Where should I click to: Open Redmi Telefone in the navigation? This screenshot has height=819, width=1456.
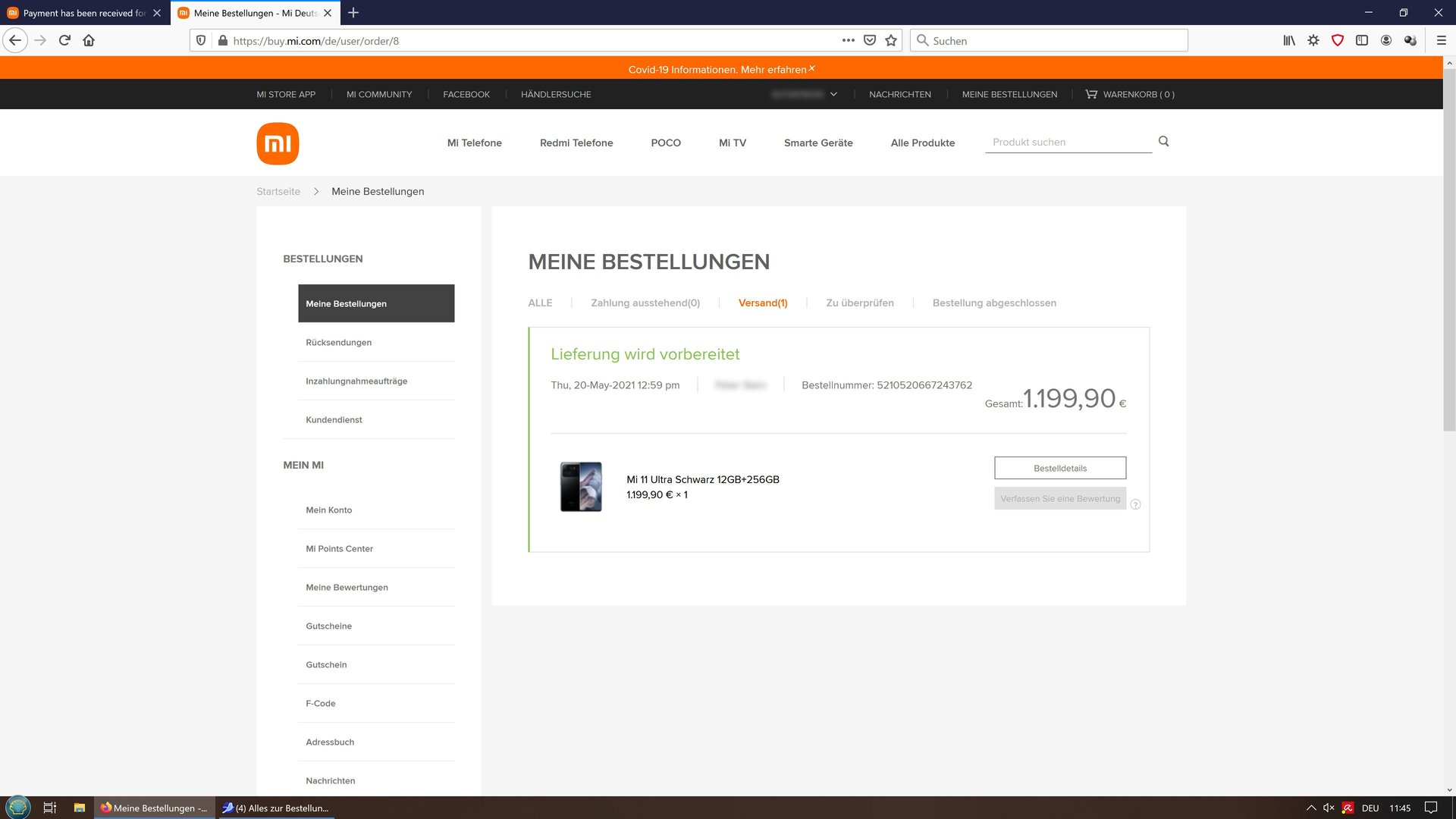576,143
